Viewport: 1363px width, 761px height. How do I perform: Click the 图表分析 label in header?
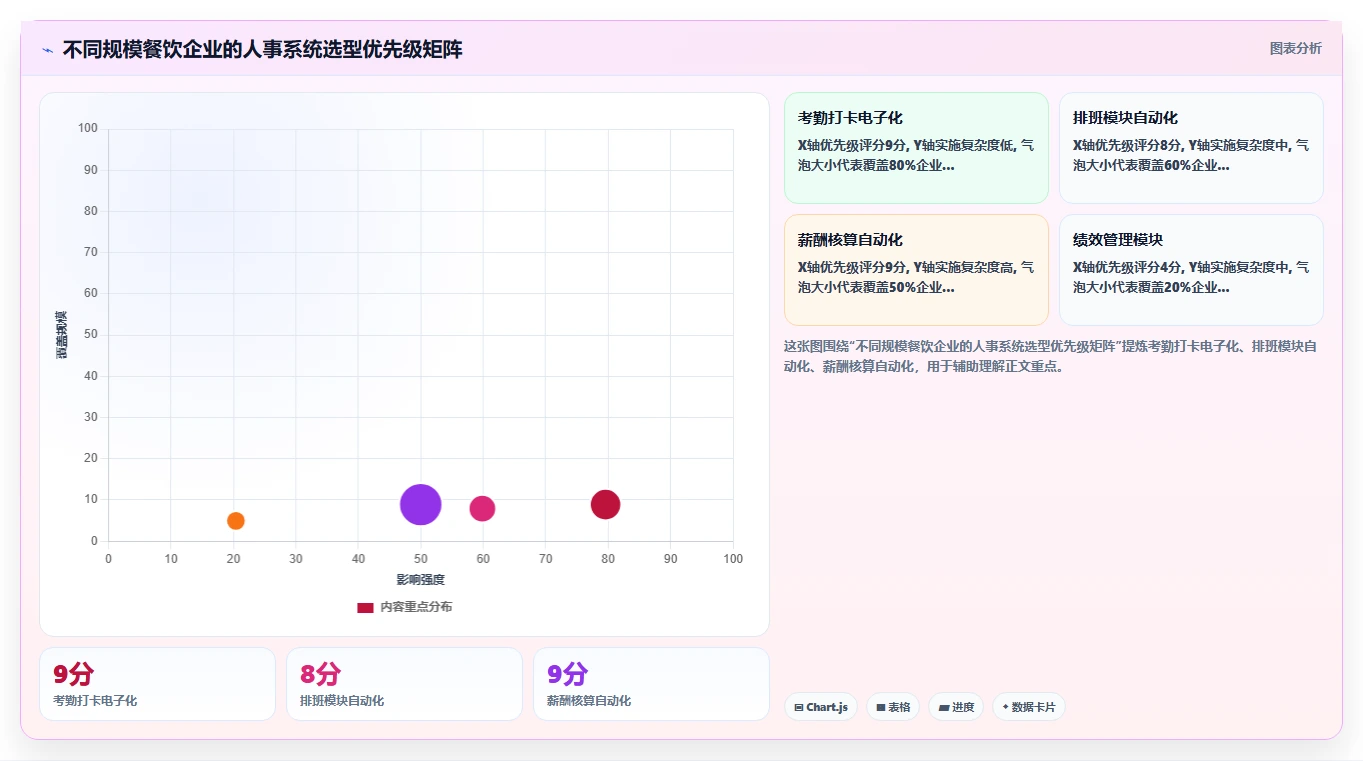click(1295, 49)
